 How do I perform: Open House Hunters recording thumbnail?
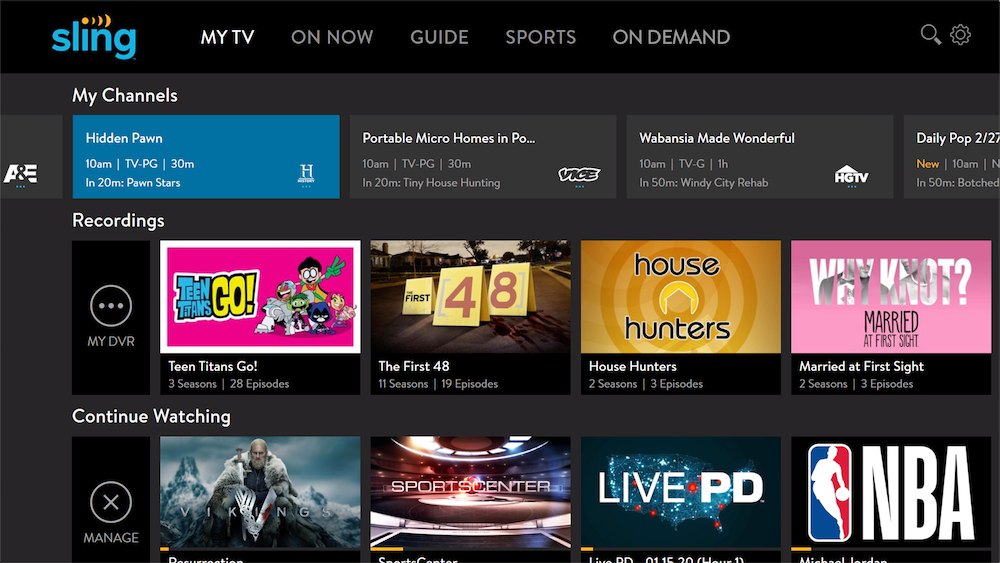(x=680, y=296)
